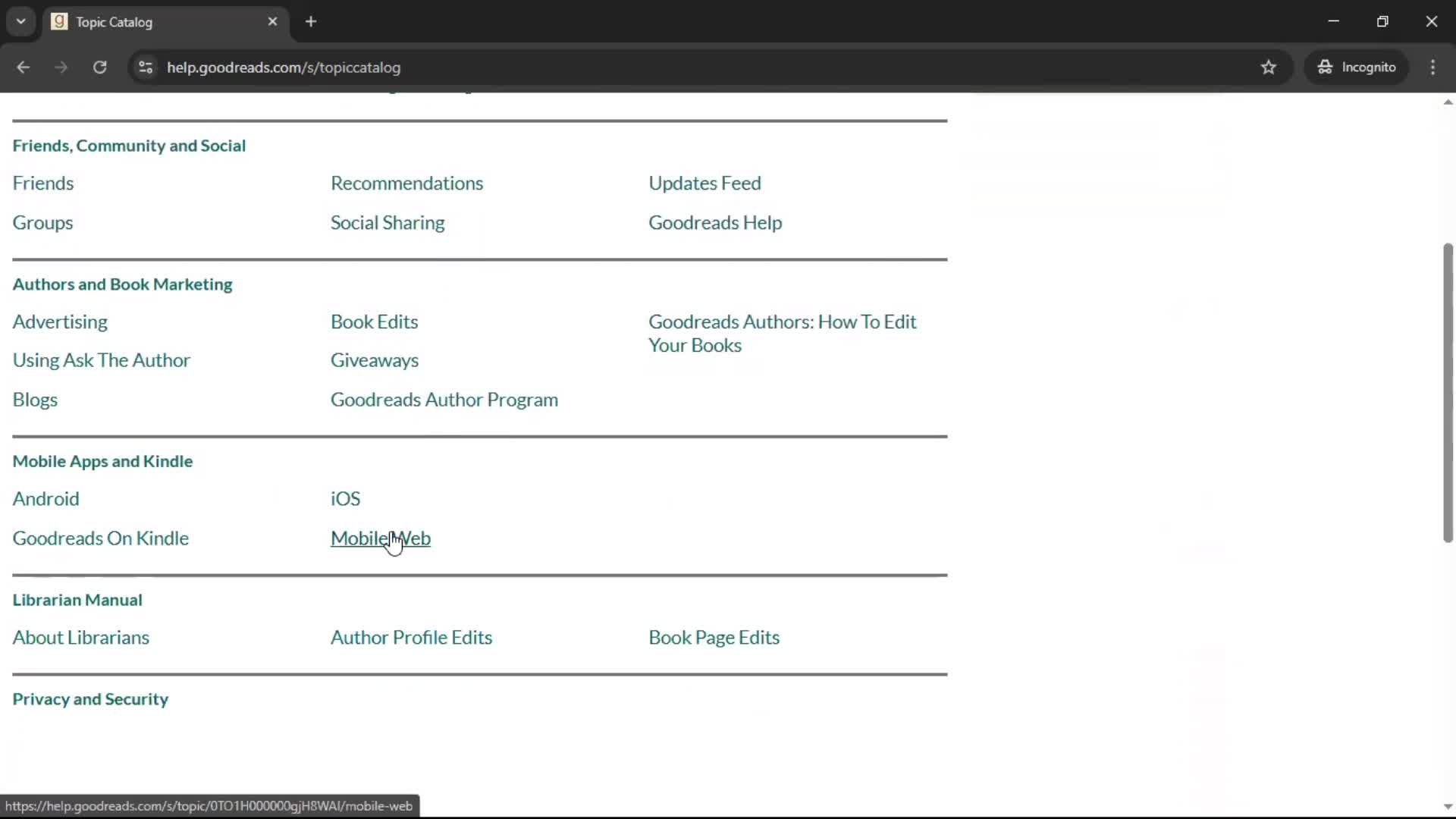Open Chrome's three-dot menu
Image resolution: width=1456 pixels, height=819 pixels.
[x=1432, y=67]
